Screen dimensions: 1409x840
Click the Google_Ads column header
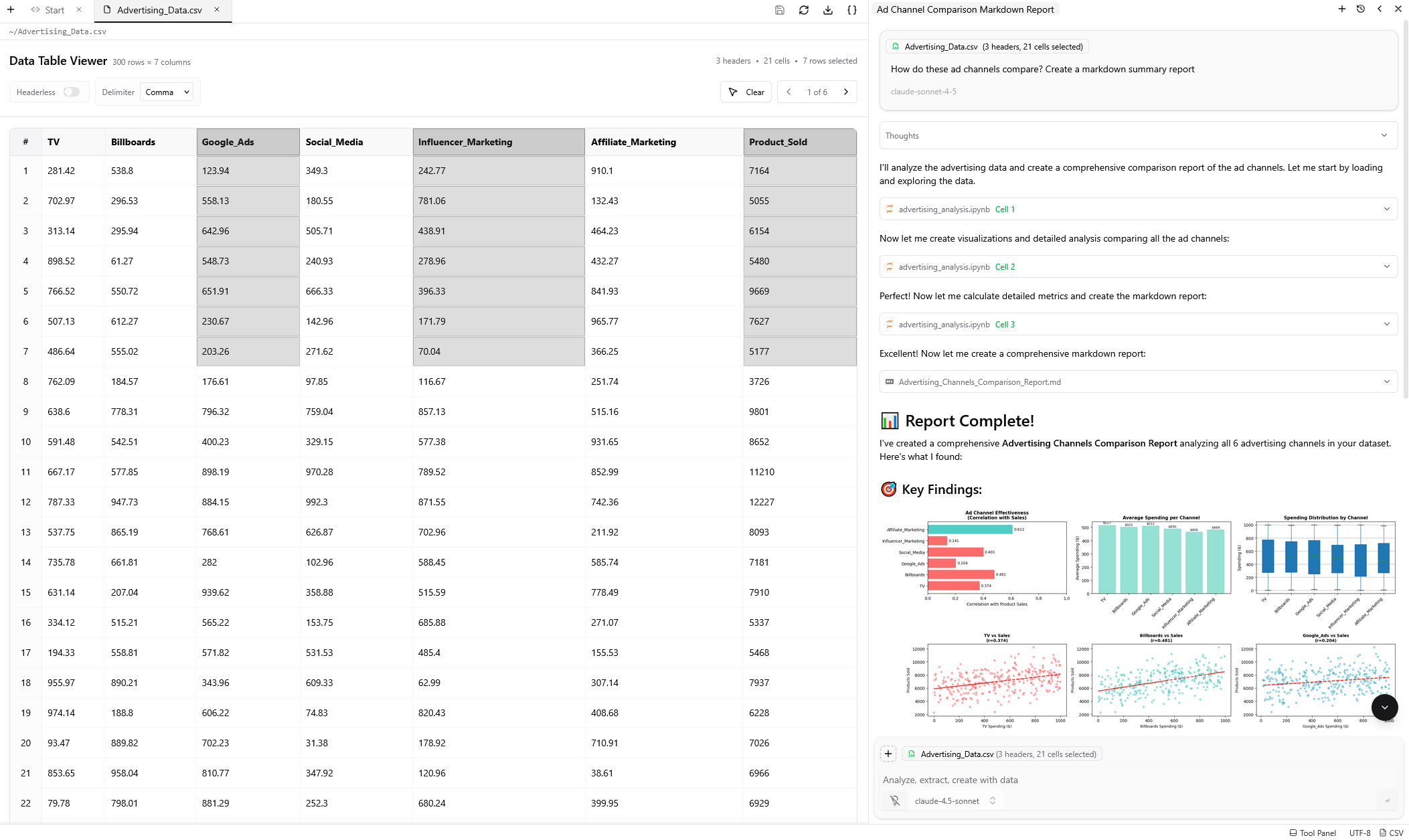(x=248, y=142)
